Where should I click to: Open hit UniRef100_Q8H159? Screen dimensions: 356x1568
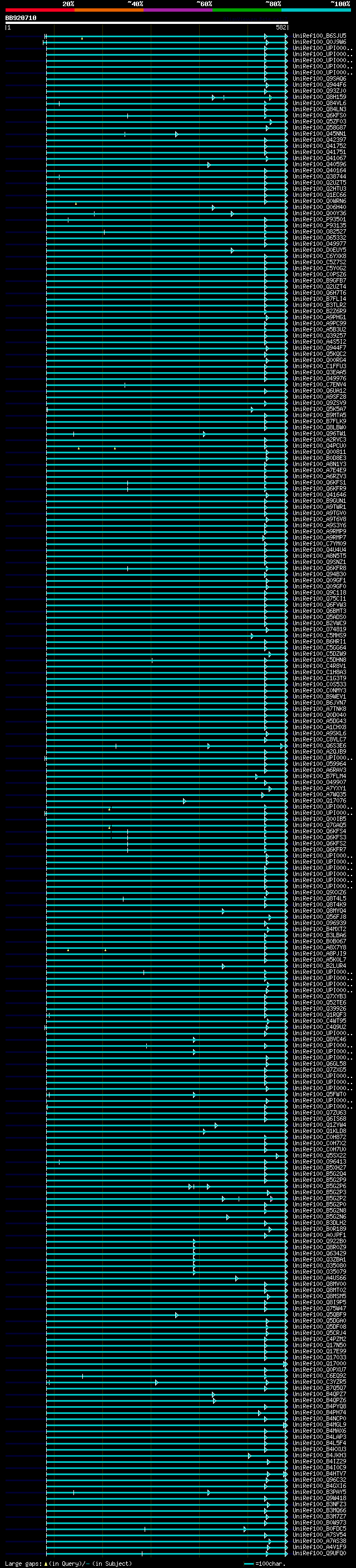pos(319,97)
